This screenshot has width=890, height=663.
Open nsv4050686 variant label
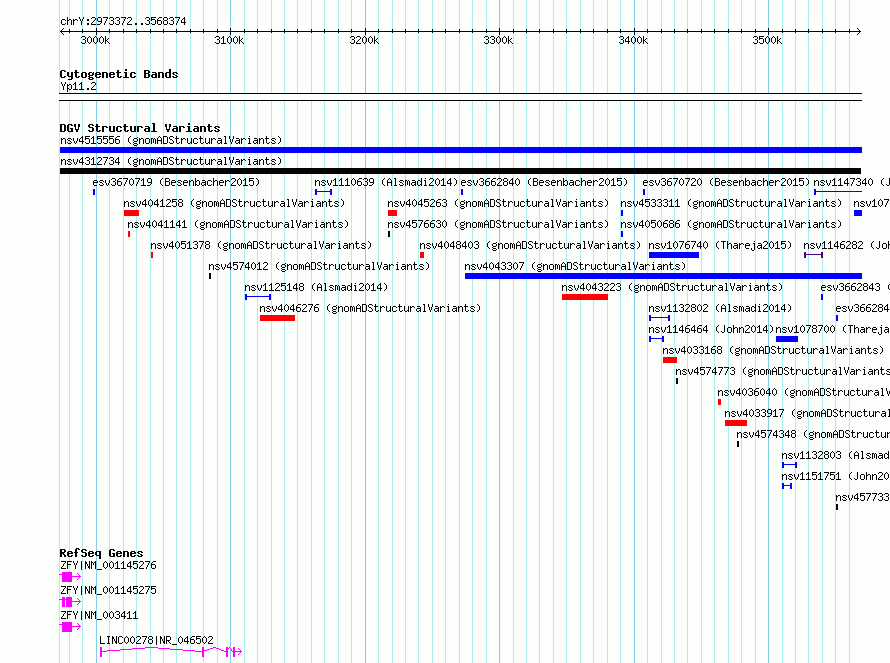click(x=731, y=224)
